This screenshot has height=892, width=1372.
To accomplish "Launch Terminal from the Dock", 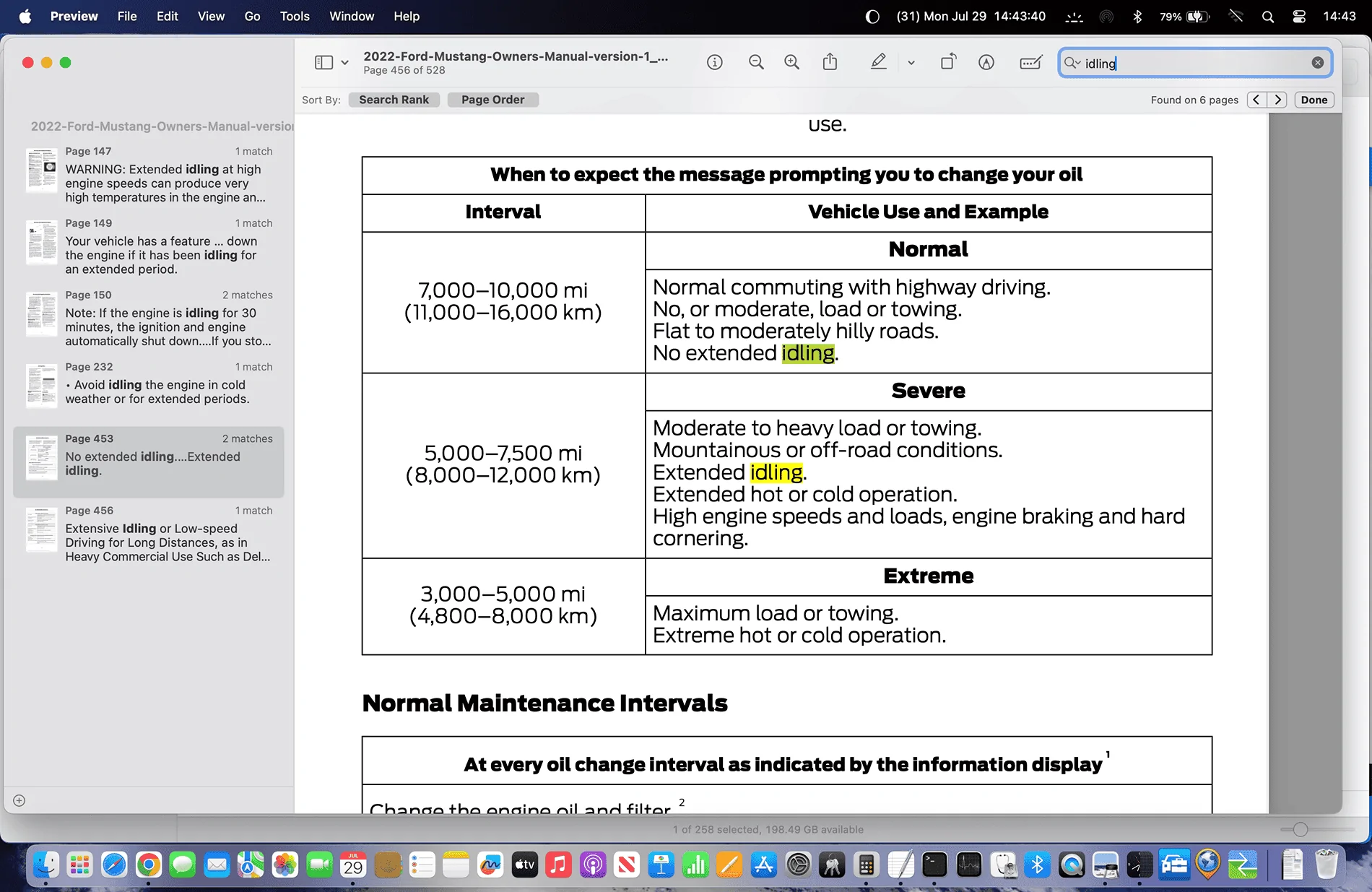I will [934, 864].
